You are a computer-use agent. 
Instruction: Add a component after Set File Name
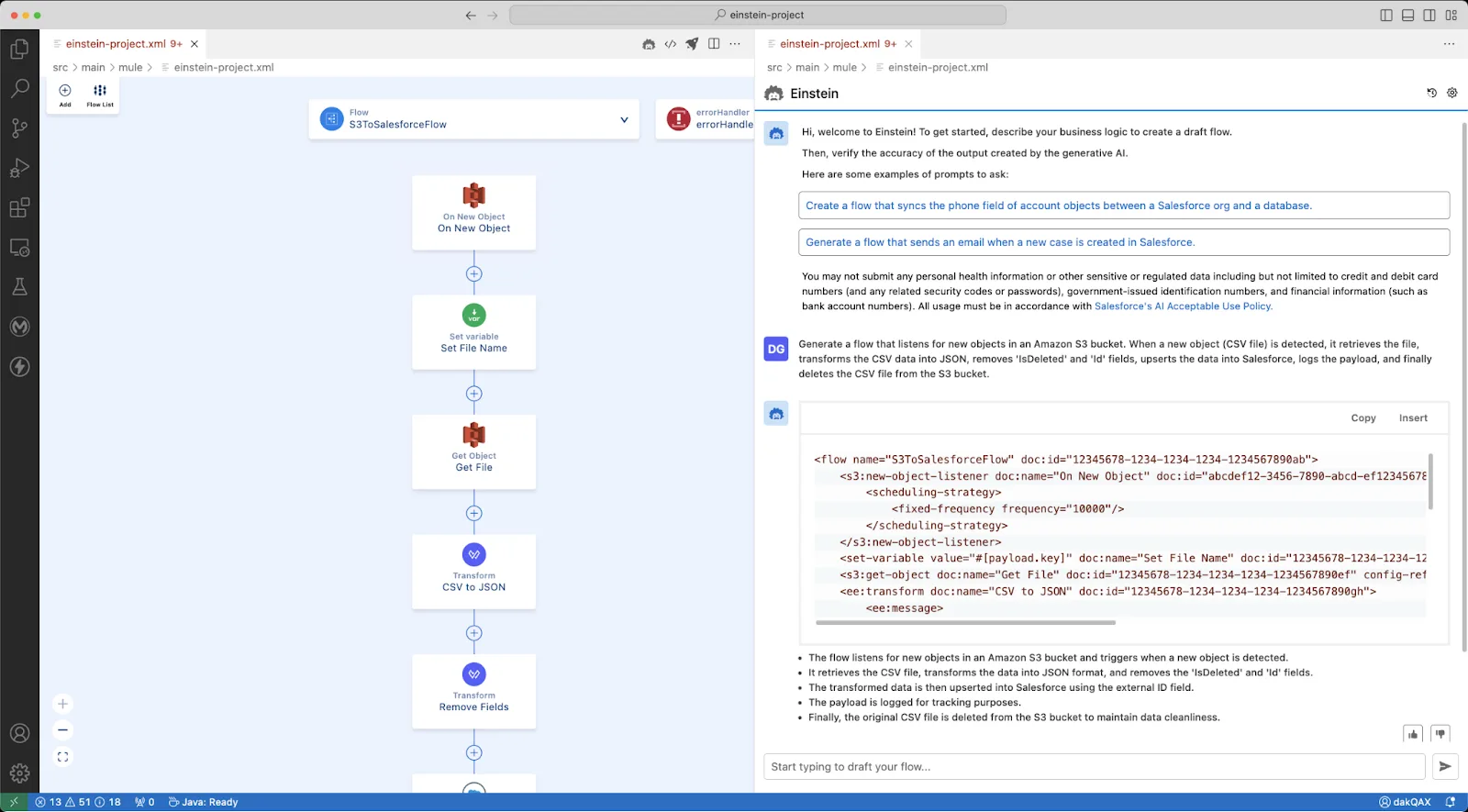point(473,394)
